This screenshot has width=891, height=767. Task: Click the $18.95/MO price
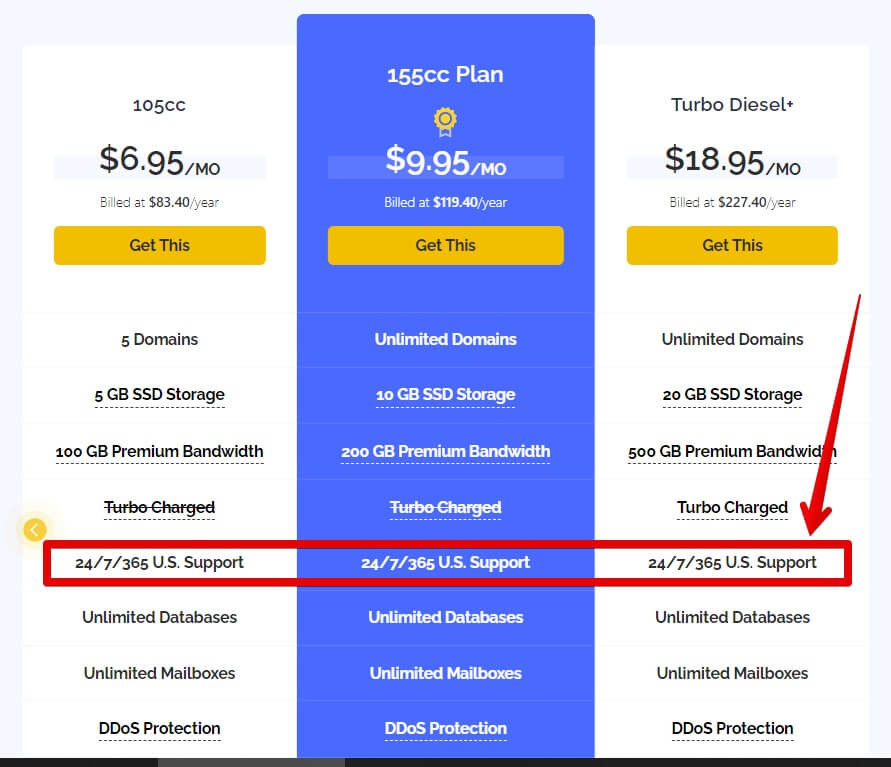point(732,161)
